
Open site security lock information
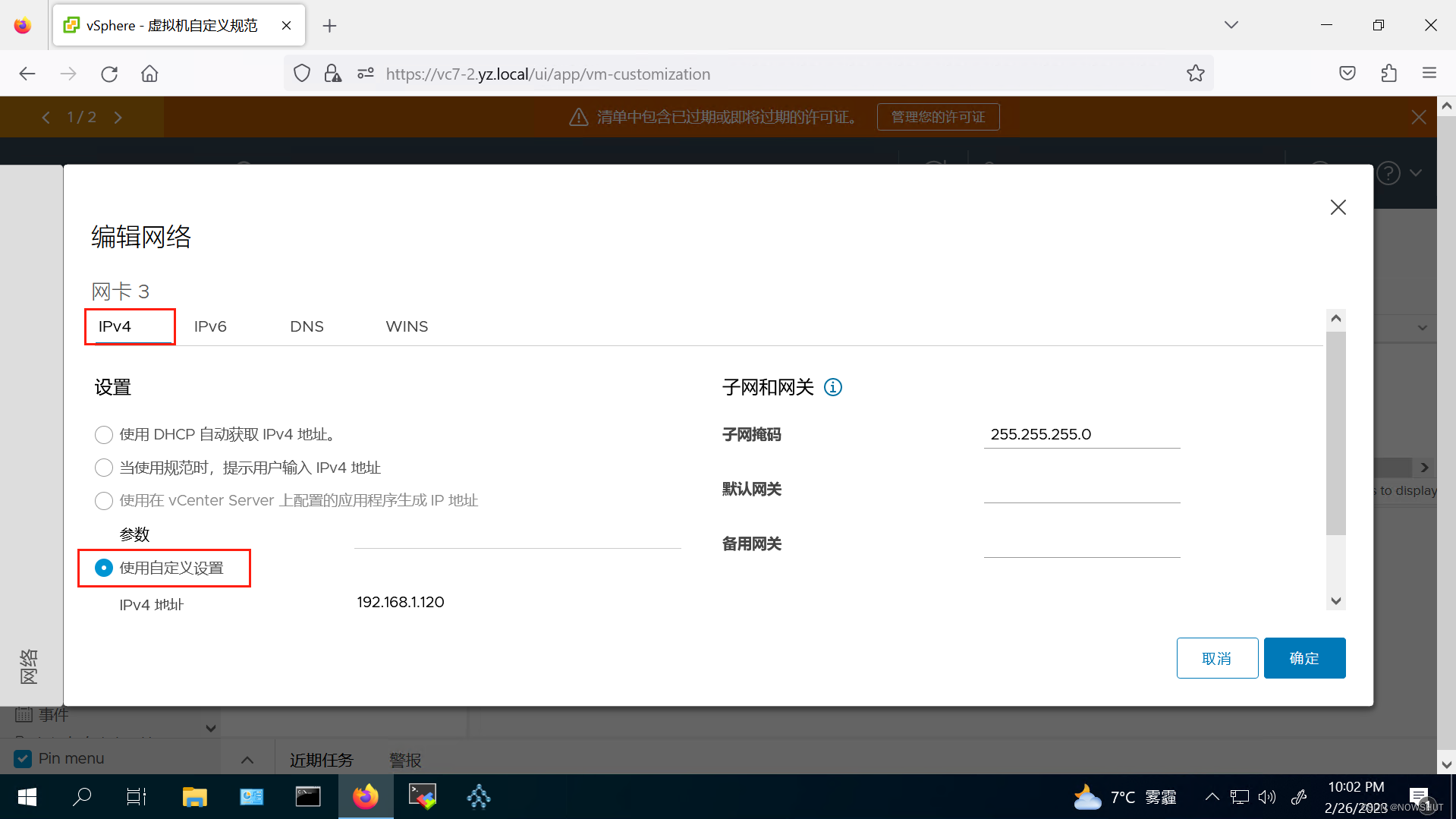click(x=332, y=74)
